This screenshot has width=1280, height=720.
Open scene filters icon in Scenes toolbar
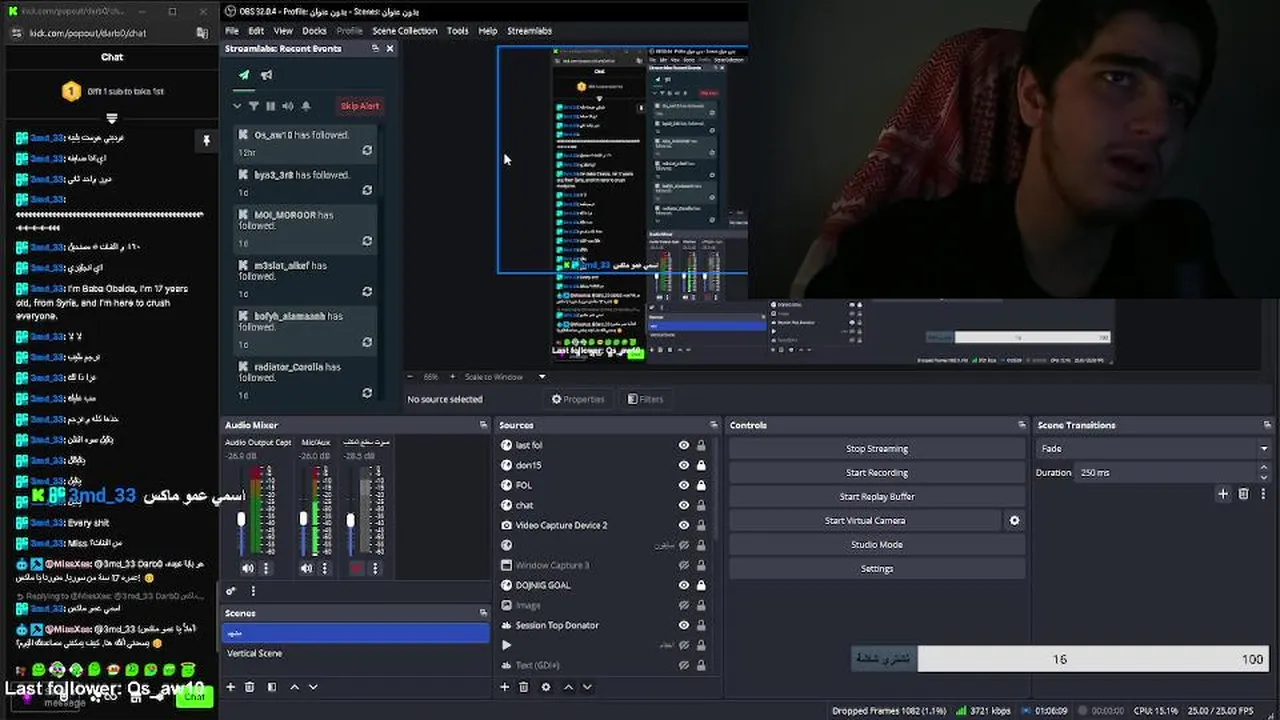click(271, 687)
